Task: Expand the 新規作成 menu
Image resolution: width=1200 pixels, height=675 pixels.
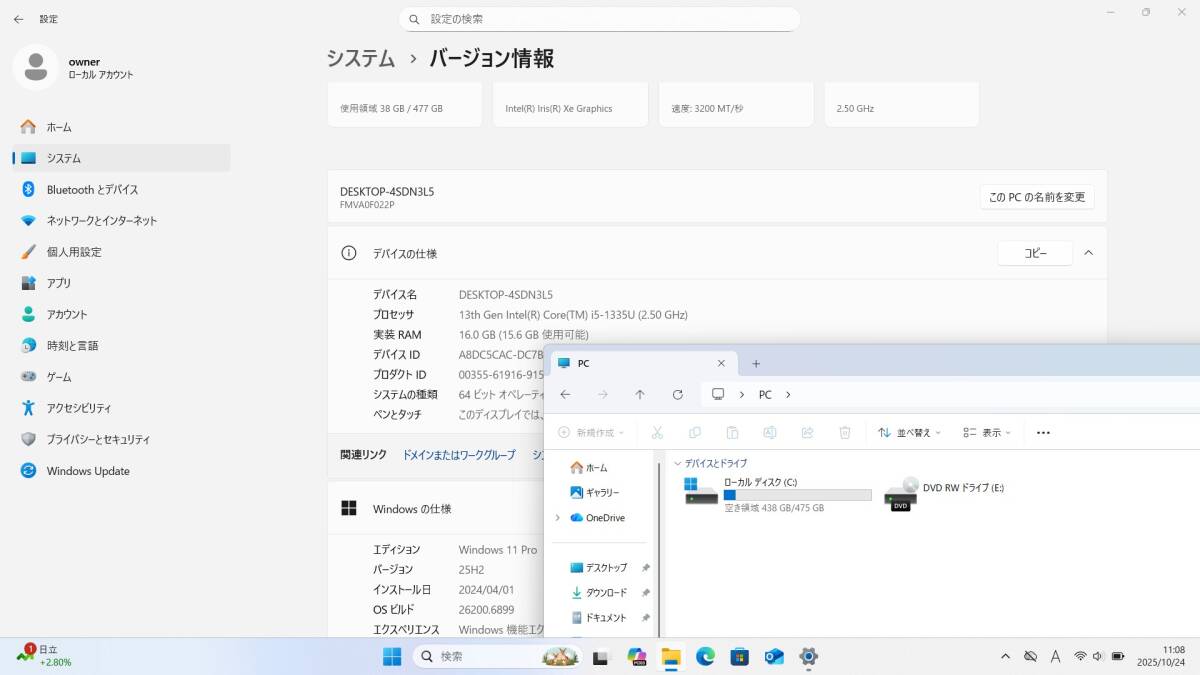Action: click(x=592, y=431)
